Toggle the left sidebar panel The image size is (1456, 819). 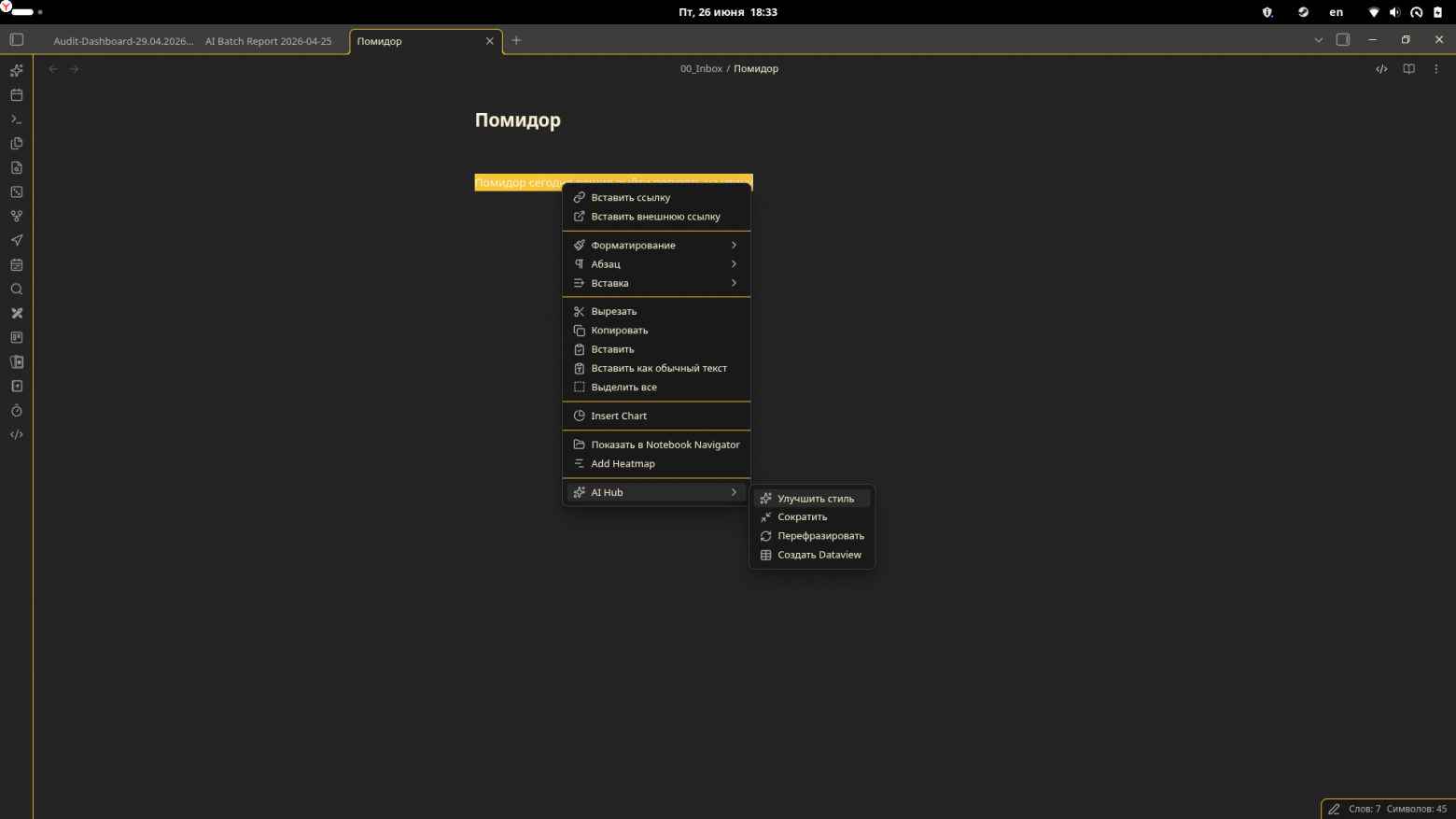pyautogui.click(x=16, y=40)
